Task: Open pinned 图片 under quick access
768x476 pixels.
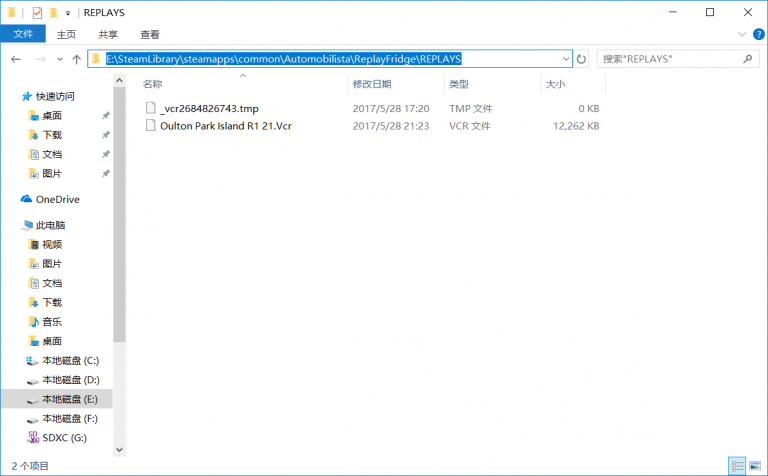Action: 52,174
